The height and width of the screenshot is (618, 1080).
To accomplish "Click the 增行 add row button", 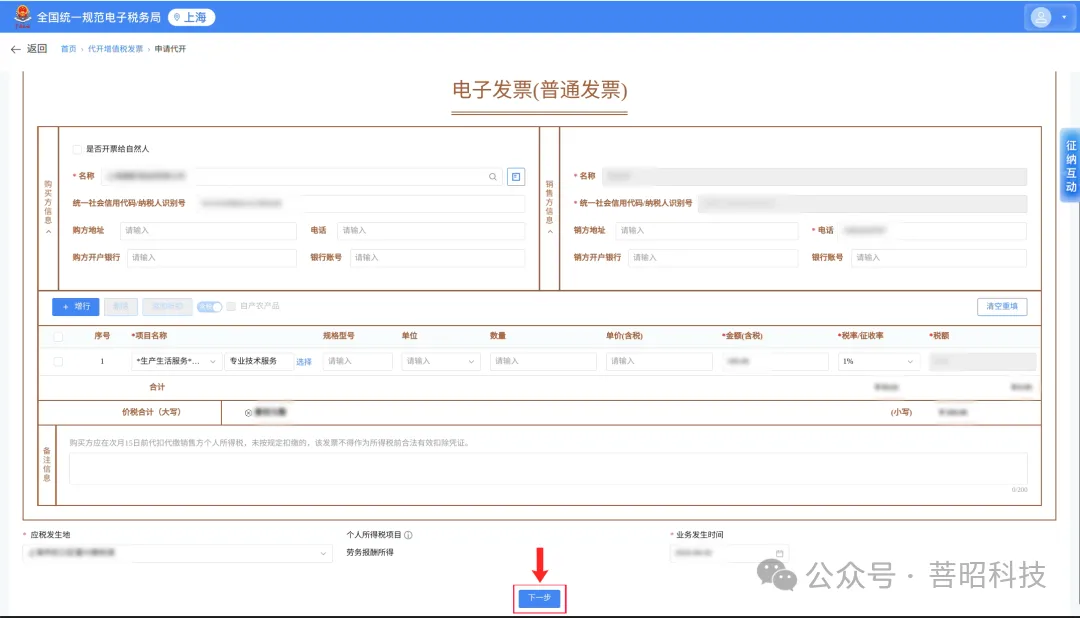I will 76,307.
